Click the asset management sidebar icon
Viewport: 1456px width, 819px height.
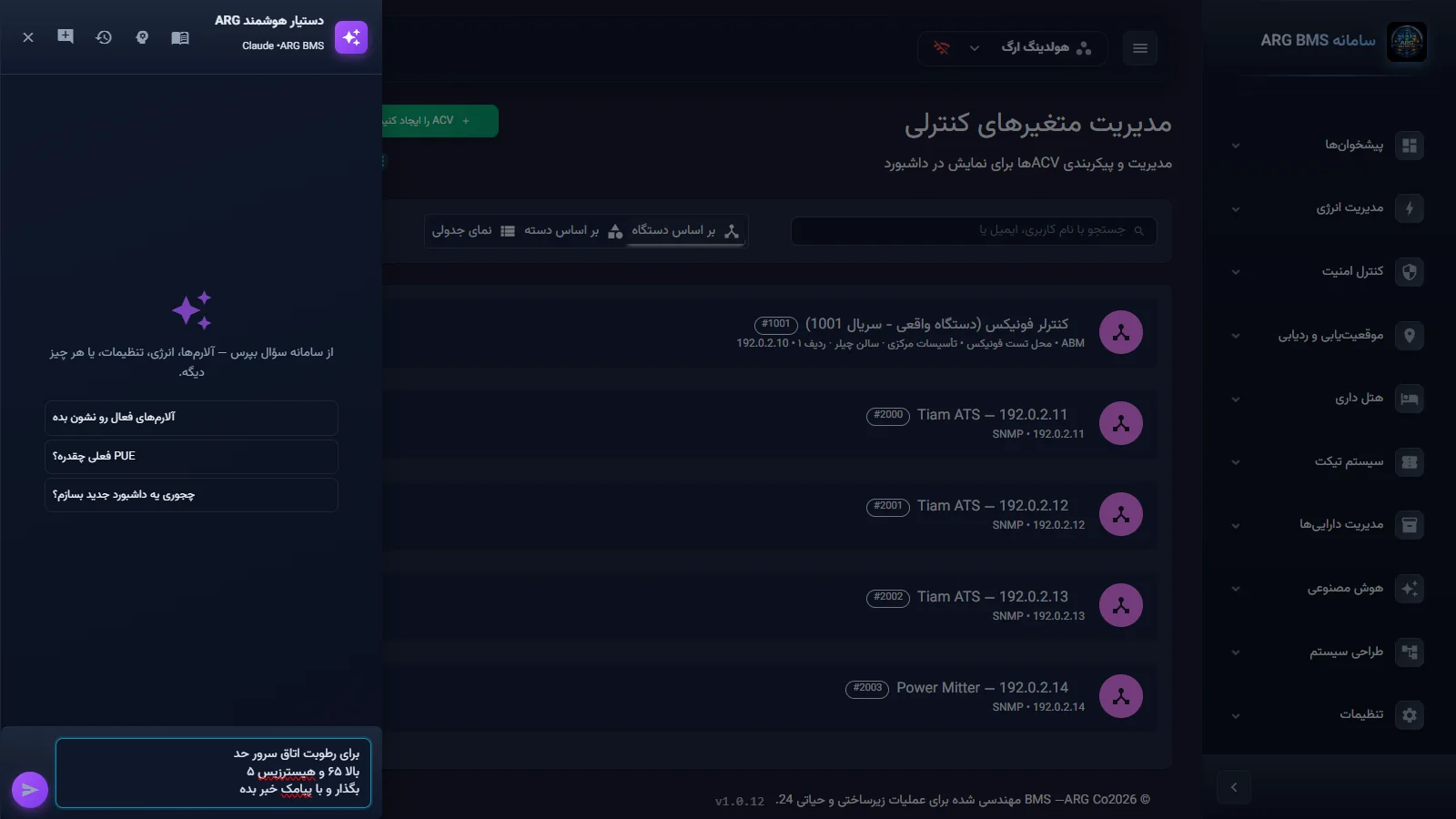point(1410,525)
